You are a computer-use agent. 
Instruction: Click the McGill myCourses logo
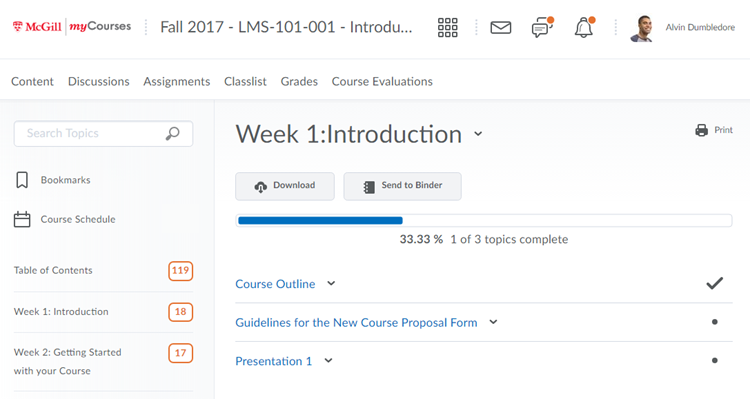coord(72,26)
